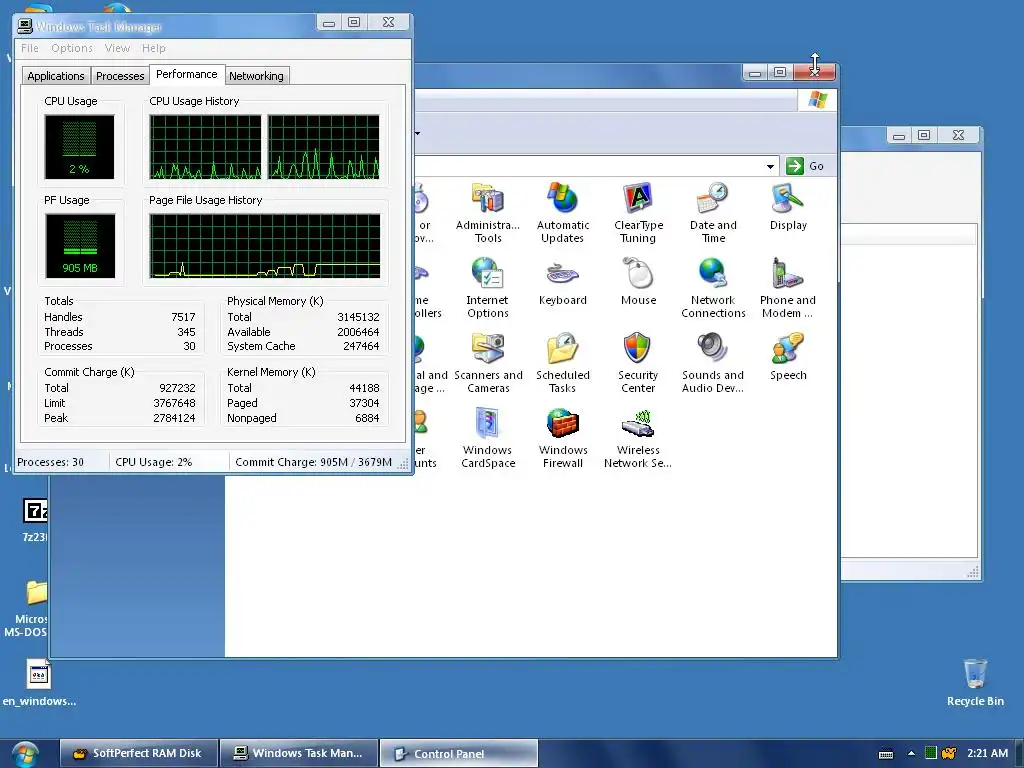Image resolution: width=1024 pixels, height=768 pixels.
Task: Open Scheduled Tasks folder icon
Action: [x=562, y=363]
